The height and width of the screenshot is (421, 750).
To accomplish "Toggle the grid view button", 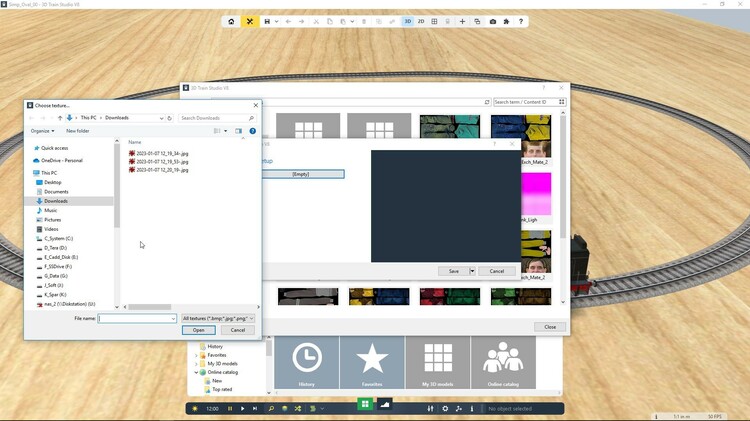I will tap(434, 21).
